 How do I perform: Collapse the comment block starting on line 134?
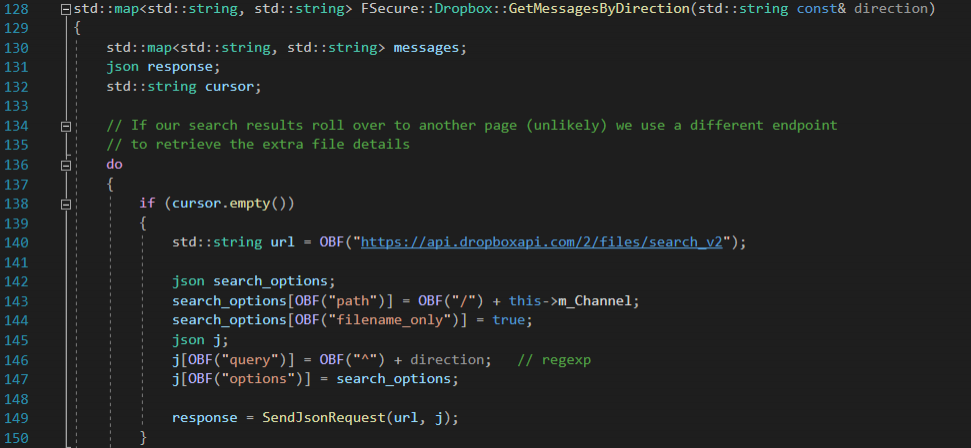tap(66, 126)
